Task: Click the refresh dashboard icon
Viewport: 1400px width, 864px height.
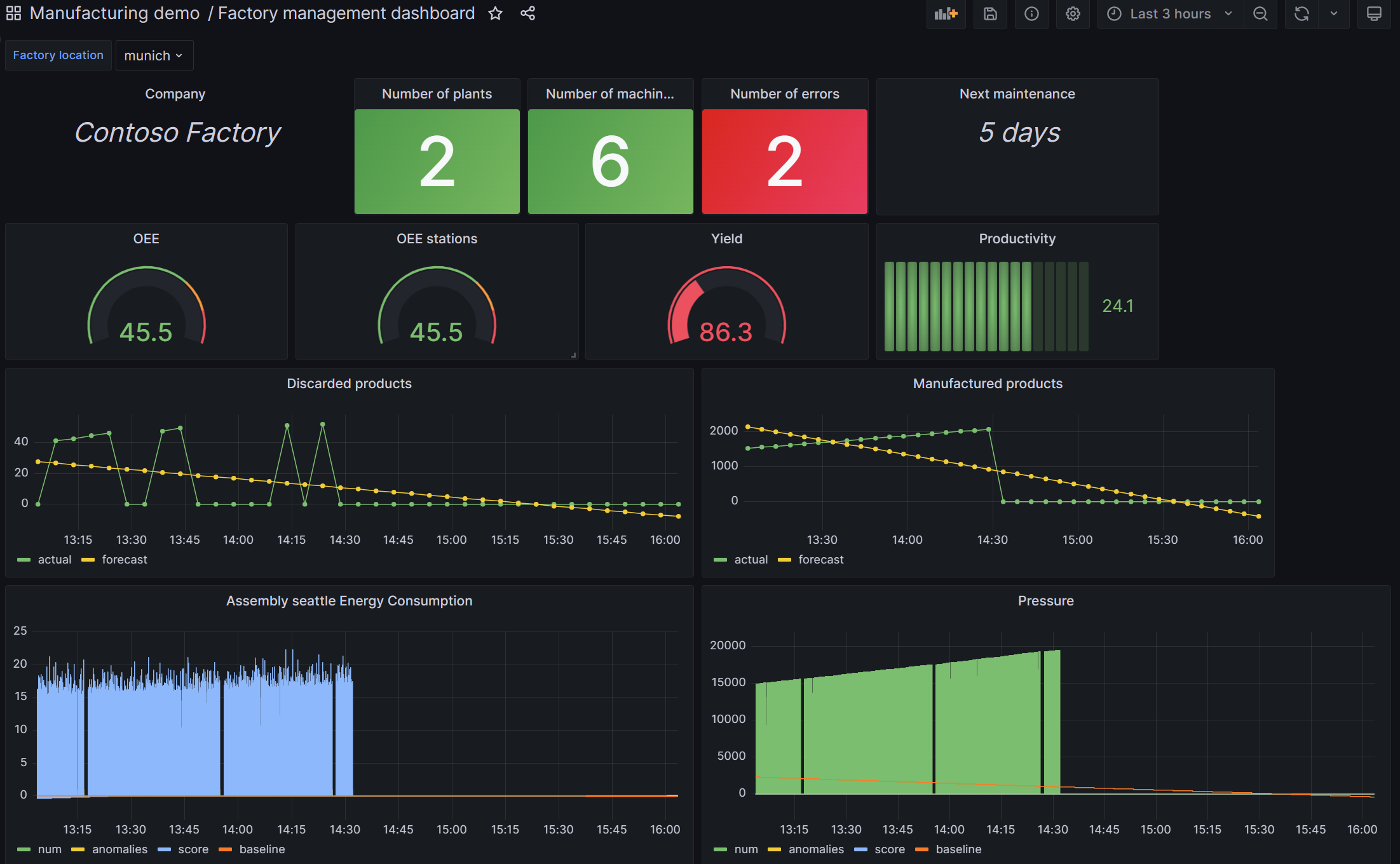Action: point(1302,15)
